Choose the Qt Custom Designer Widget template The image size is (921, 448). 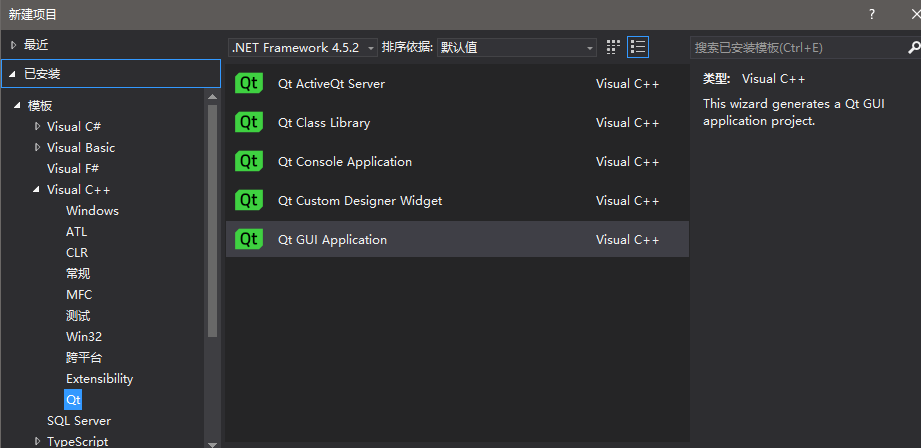457,200
